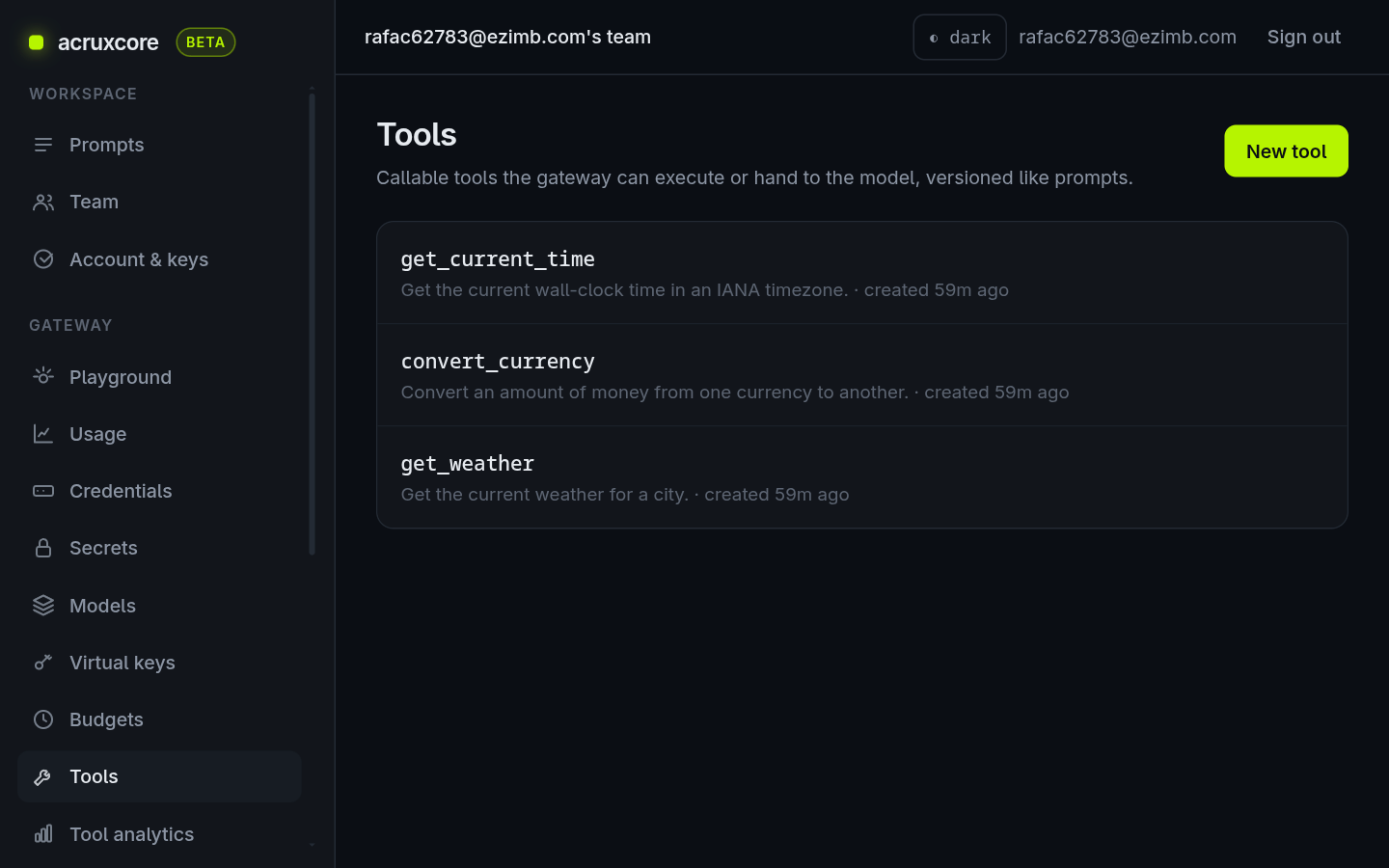Viewport: 1389px width, 868px height.
Task: Click the Models layers icon
Action: [x=43, y=606]
